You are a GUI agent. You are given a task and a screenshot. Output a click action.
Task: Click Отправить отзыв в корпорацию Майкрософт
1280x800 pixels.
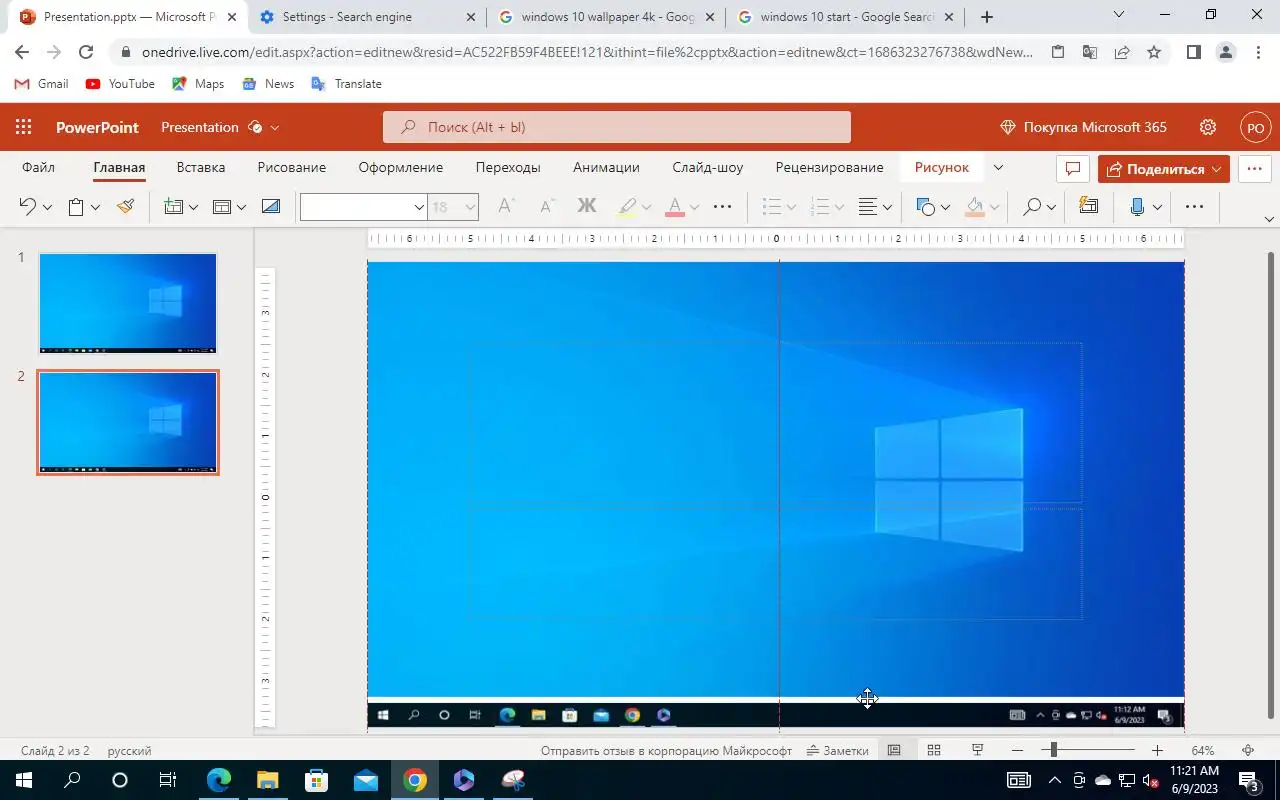pos(666,750)
